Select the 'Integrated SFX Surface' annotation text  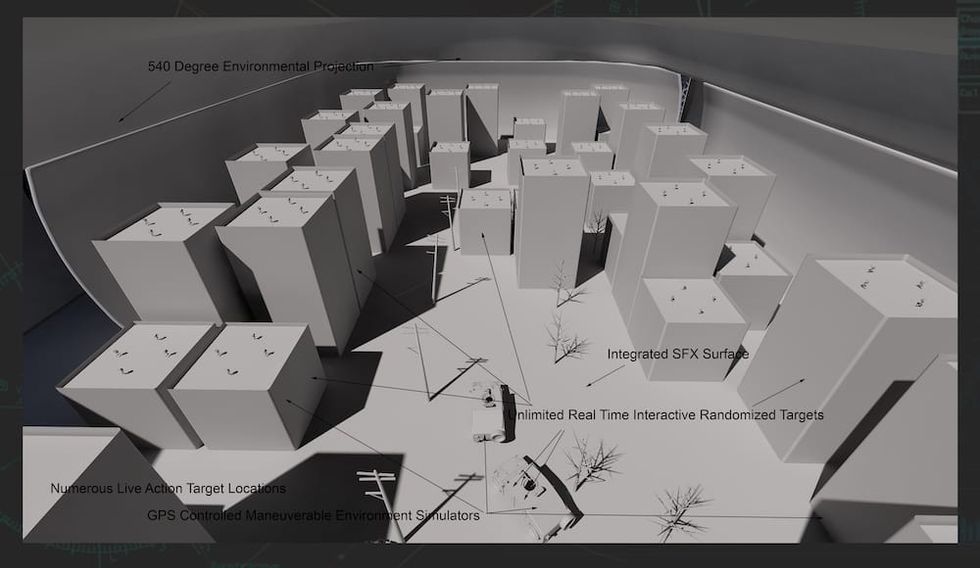pyautogui.click(x=677, y=354)
